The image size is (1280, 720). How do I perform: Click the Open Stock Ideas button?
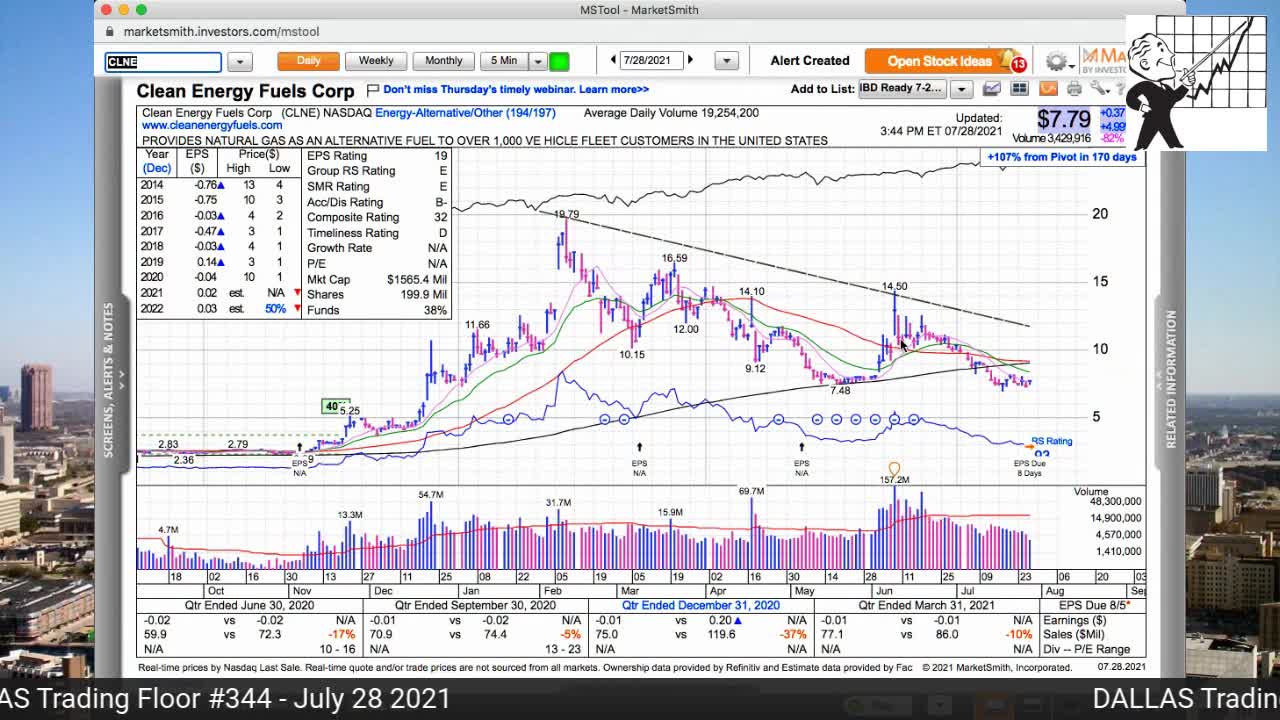tap(939, 61)
